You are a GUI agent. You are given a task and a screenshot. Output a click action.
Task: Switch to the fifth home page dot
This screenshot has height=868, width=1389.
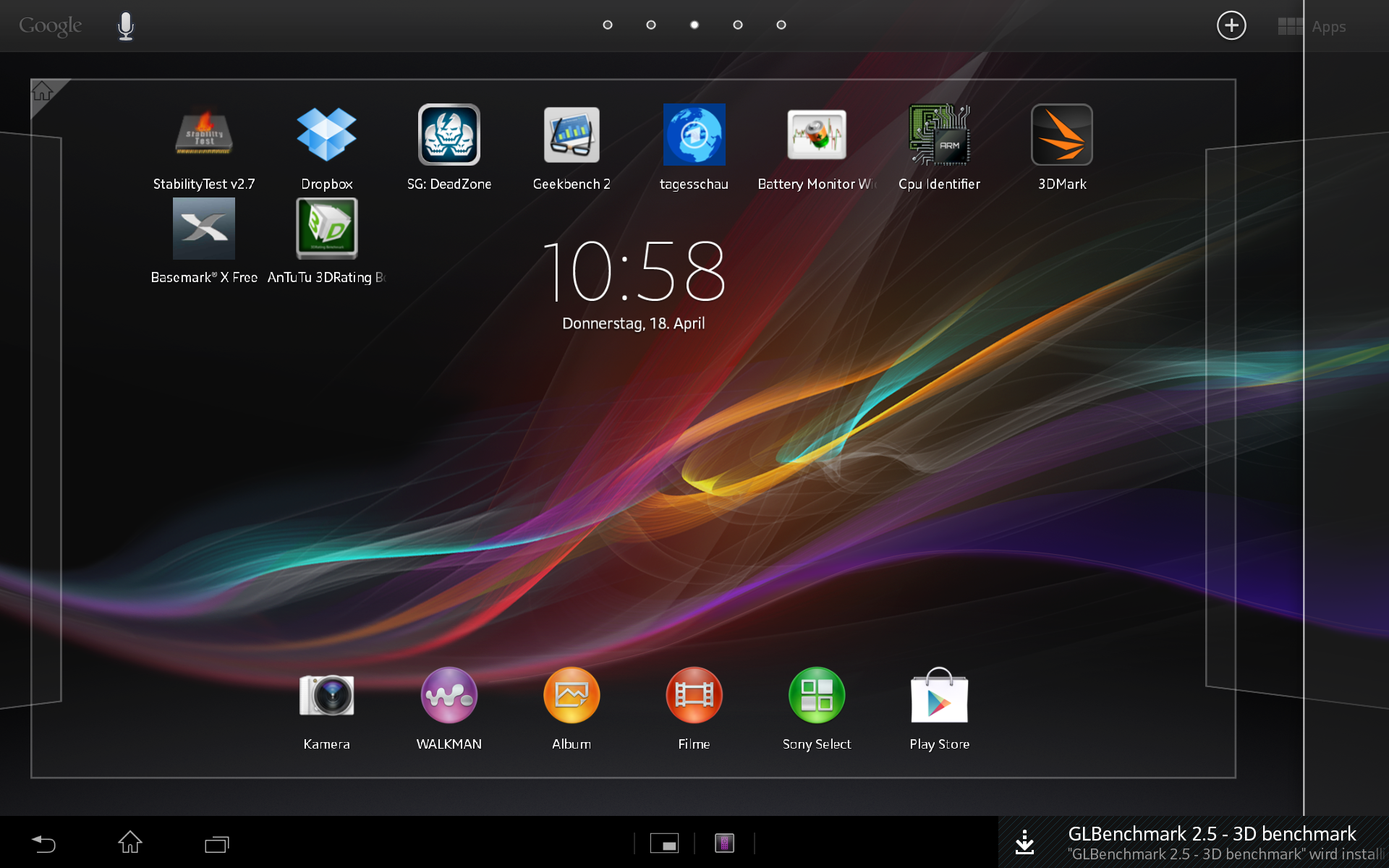tap(781, 25)
